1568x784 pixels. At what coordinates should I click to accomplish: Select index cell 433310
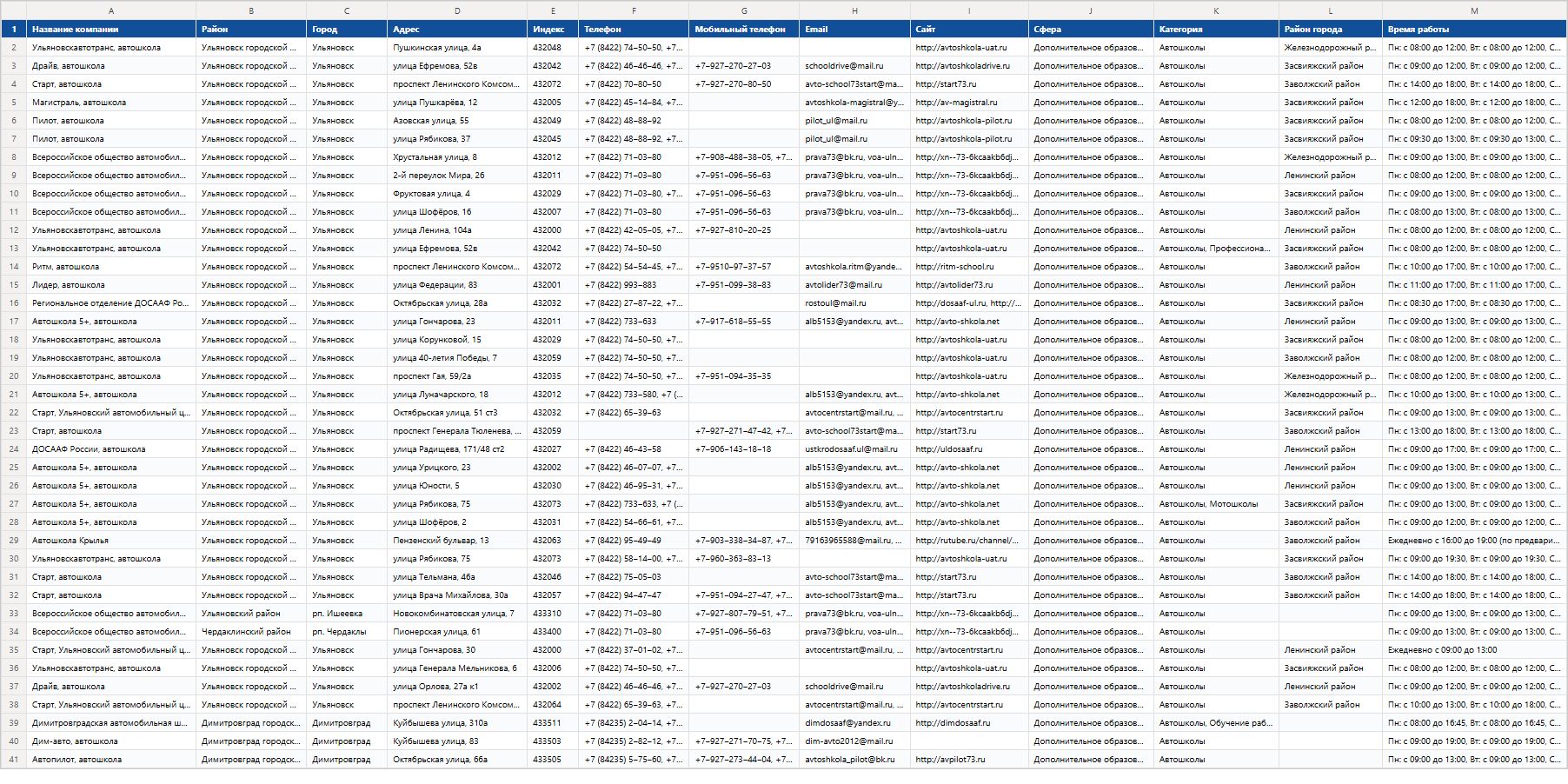tap(553, 614)
